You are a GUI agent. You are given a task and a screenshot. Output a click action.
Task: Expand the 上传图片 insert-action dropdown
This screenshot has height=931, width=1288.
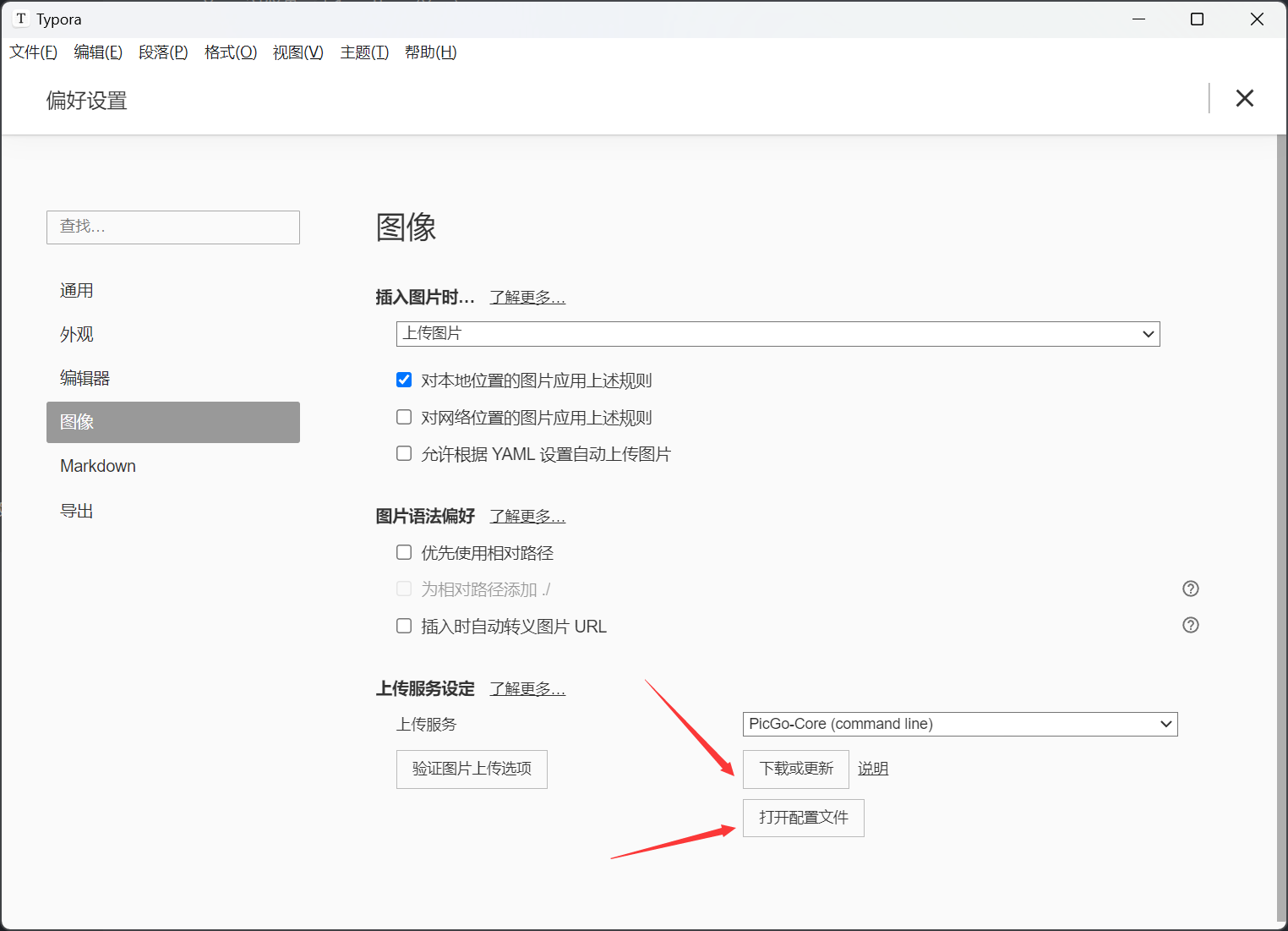coord(778,334)
